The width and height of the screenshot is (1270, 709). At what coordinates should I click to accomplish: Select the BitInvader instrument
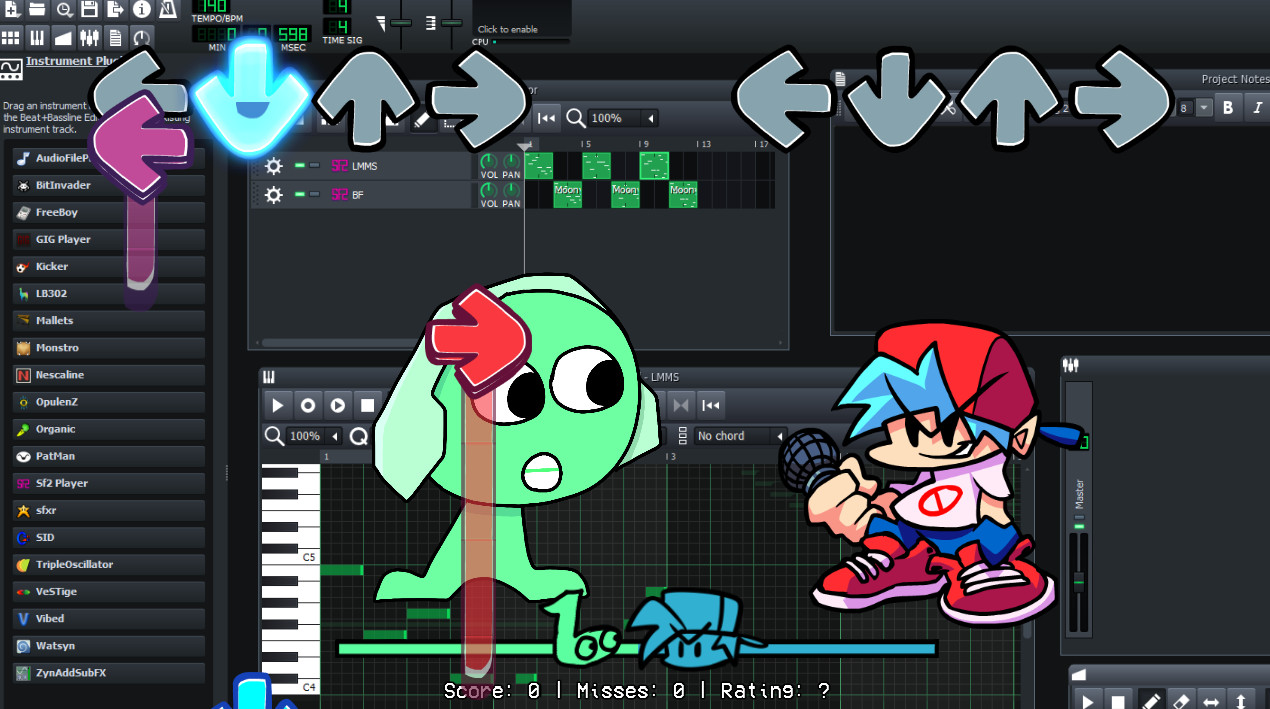(109, 185)
